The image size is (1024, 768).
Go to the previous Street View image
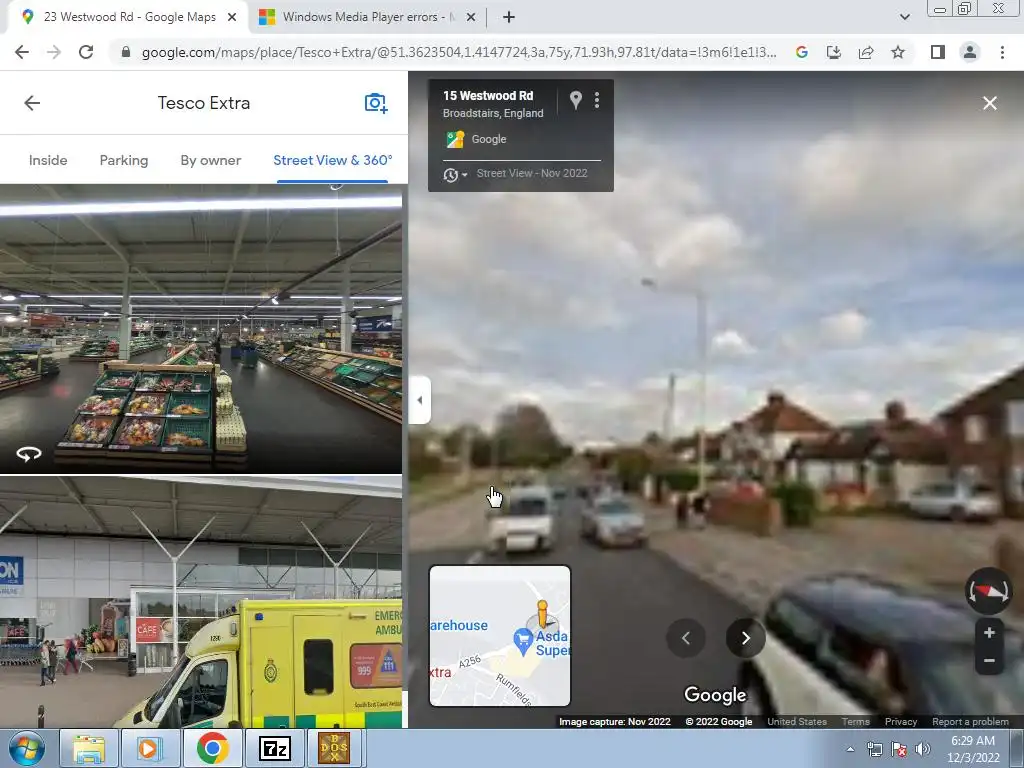tap(686, 638)
